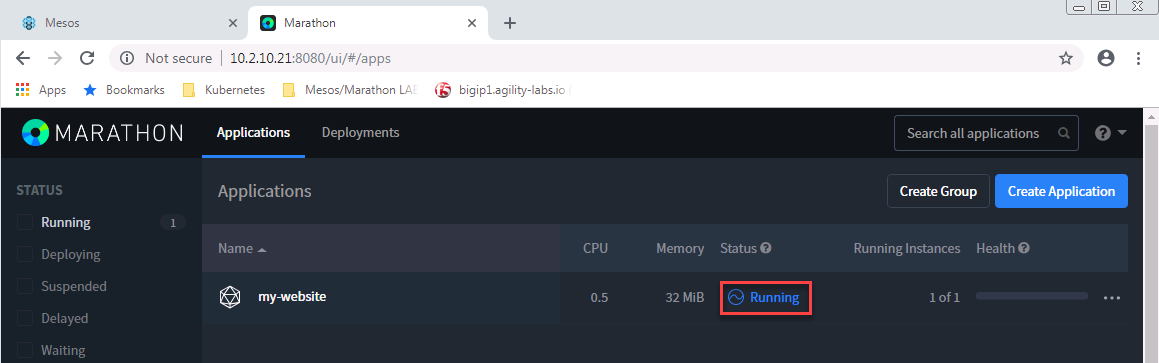Open the Apps grid shortcut
Image resolution: width=1159 pixels, height=363 pixels.
coord(40,90)
